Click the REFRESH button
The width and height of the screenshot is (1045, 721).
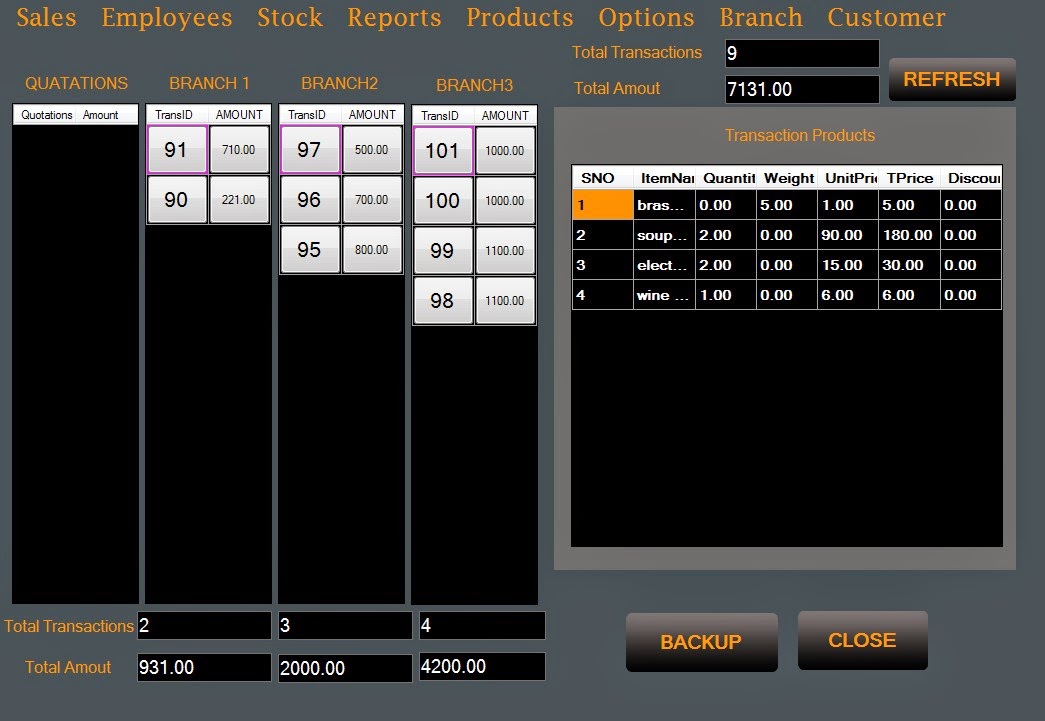[952, 79]
